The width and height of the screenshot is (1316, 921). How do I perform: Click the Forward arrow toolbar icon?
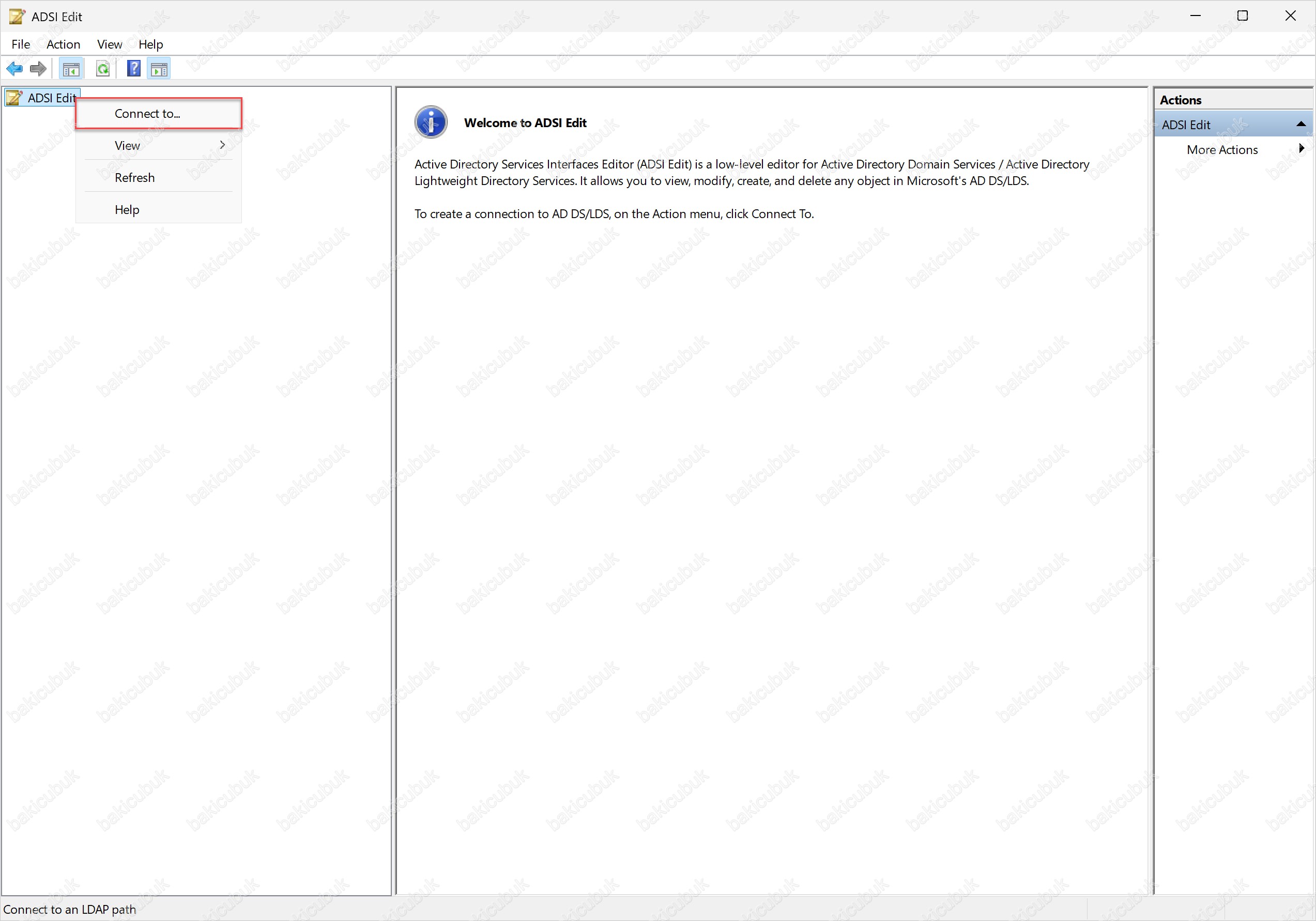pos(38,69)
